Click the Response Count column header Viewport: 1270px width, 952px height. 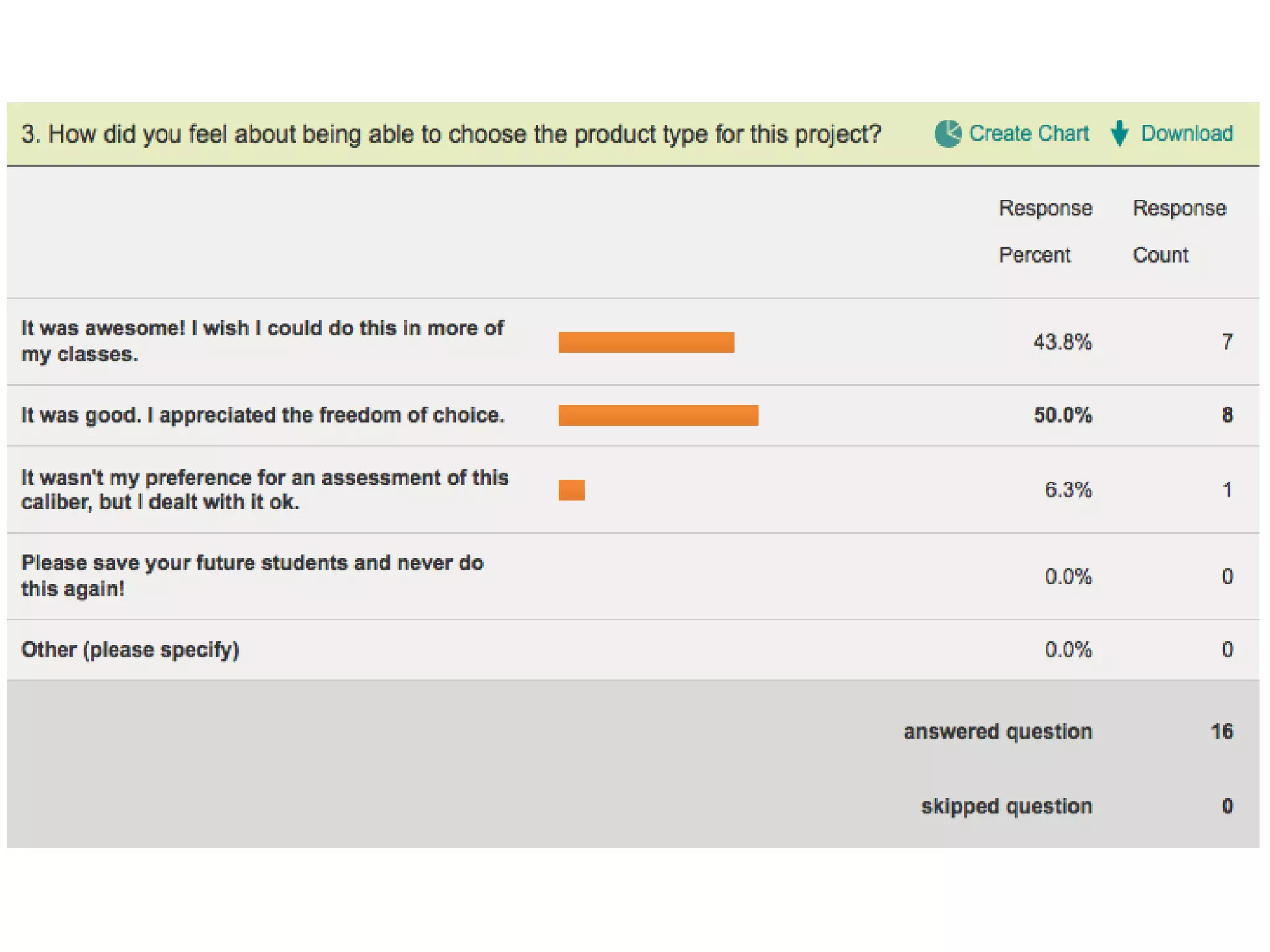click(x=1179, y=231)
